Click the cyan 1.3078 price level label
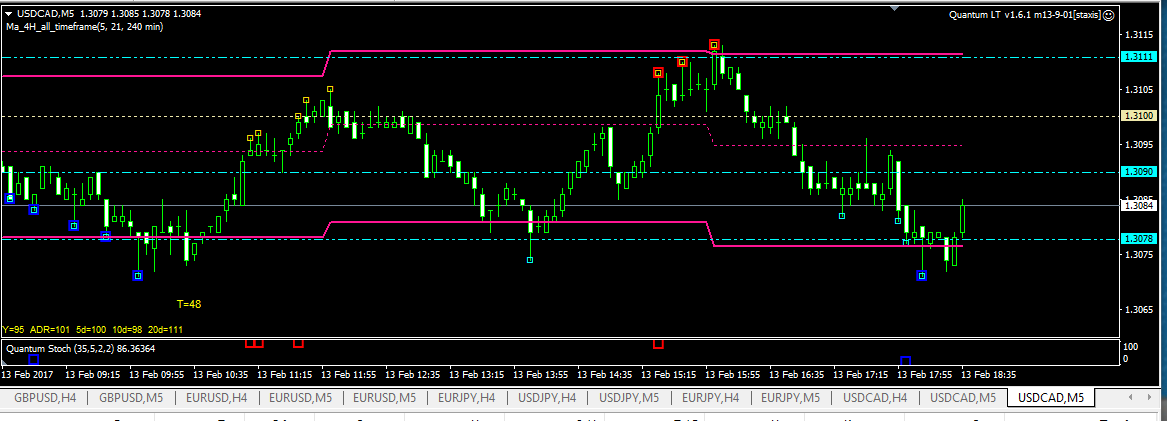The image size is (1167, 421). [1138, 239]
